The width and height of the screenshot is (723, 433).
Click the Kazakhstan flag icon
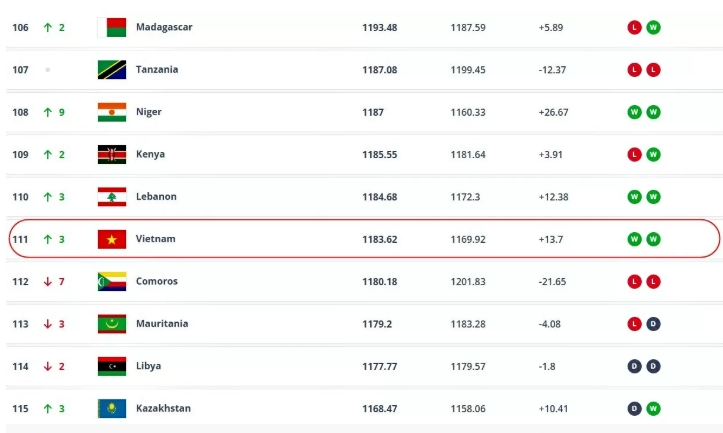(x=112, y=408)
